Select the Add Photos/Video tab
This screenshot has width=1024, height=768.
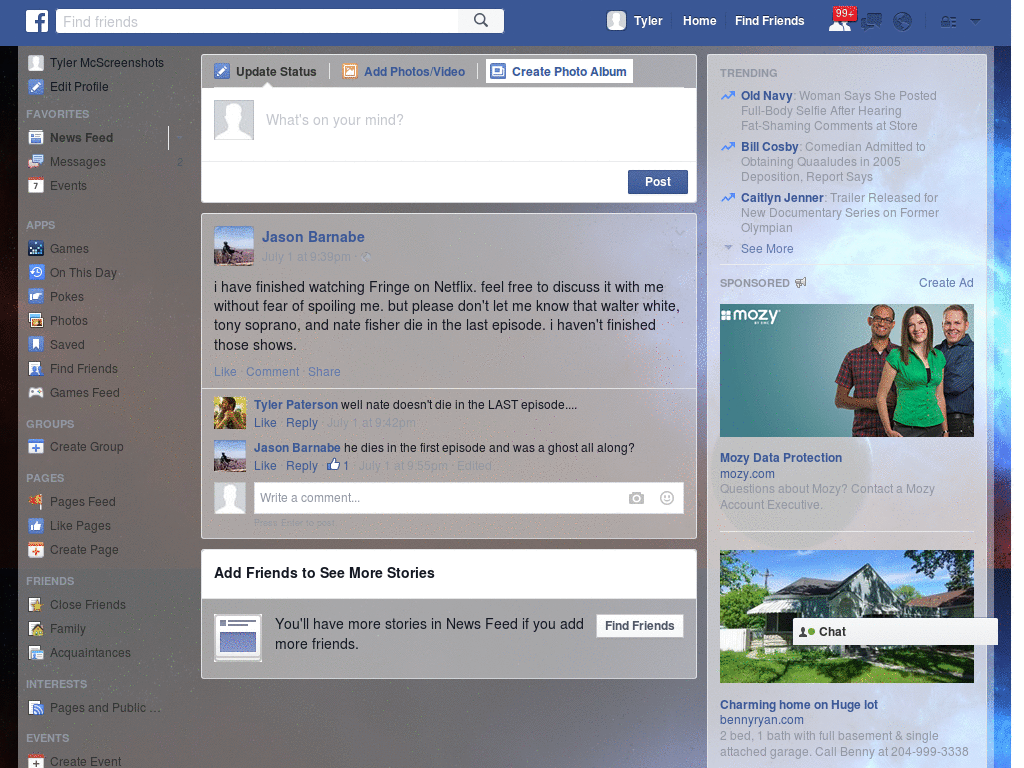click(404, 72)
